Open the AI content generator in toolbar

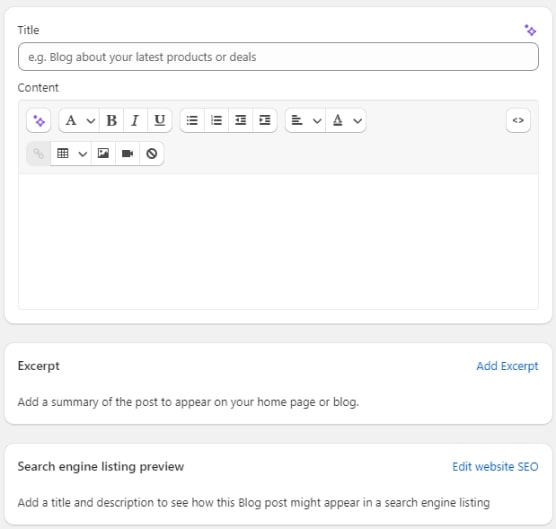39,121
